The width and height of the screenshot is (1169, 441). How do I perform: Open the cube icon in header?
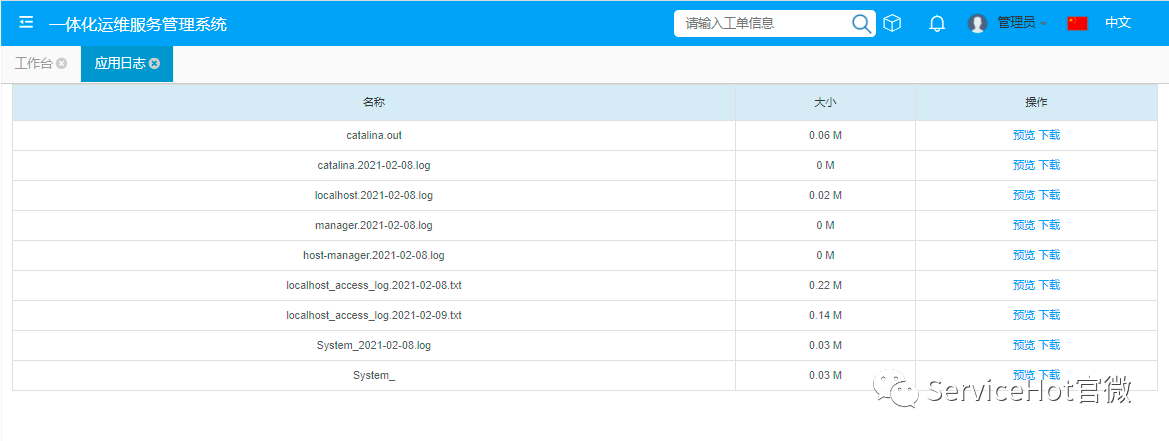(x=893, y=23)
